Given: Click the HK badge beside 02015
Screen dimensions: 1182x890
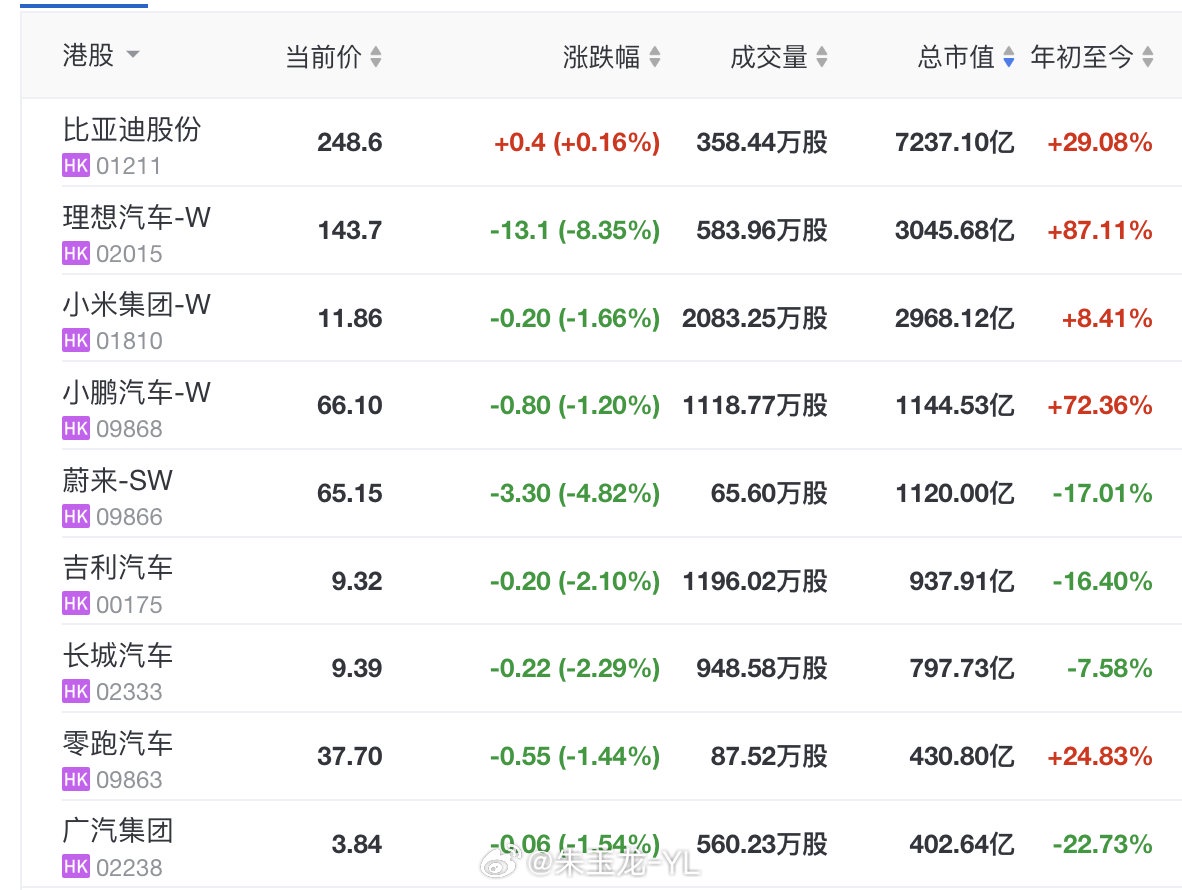Looking at the screenshot, I should (76, 254).
